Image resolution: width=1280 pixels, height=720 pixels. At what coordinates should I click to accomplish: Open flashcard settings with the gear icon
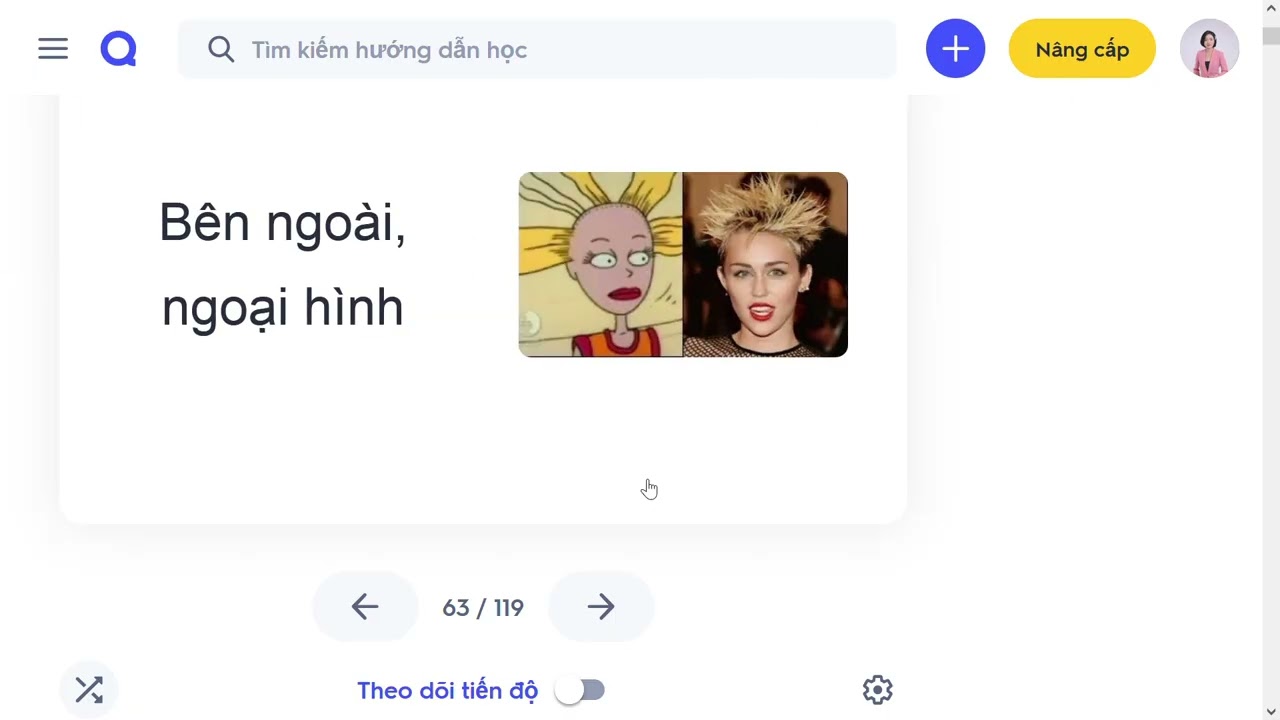[x=877, y=690]
